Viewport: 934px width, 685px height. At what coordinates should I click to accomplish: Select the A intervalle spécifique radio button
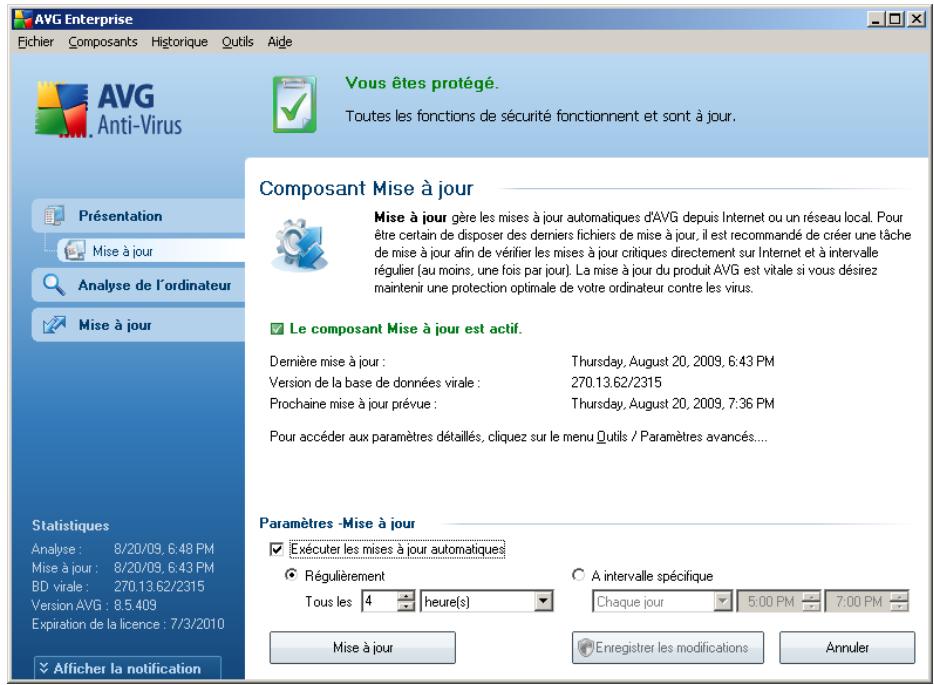pos(578,575)
